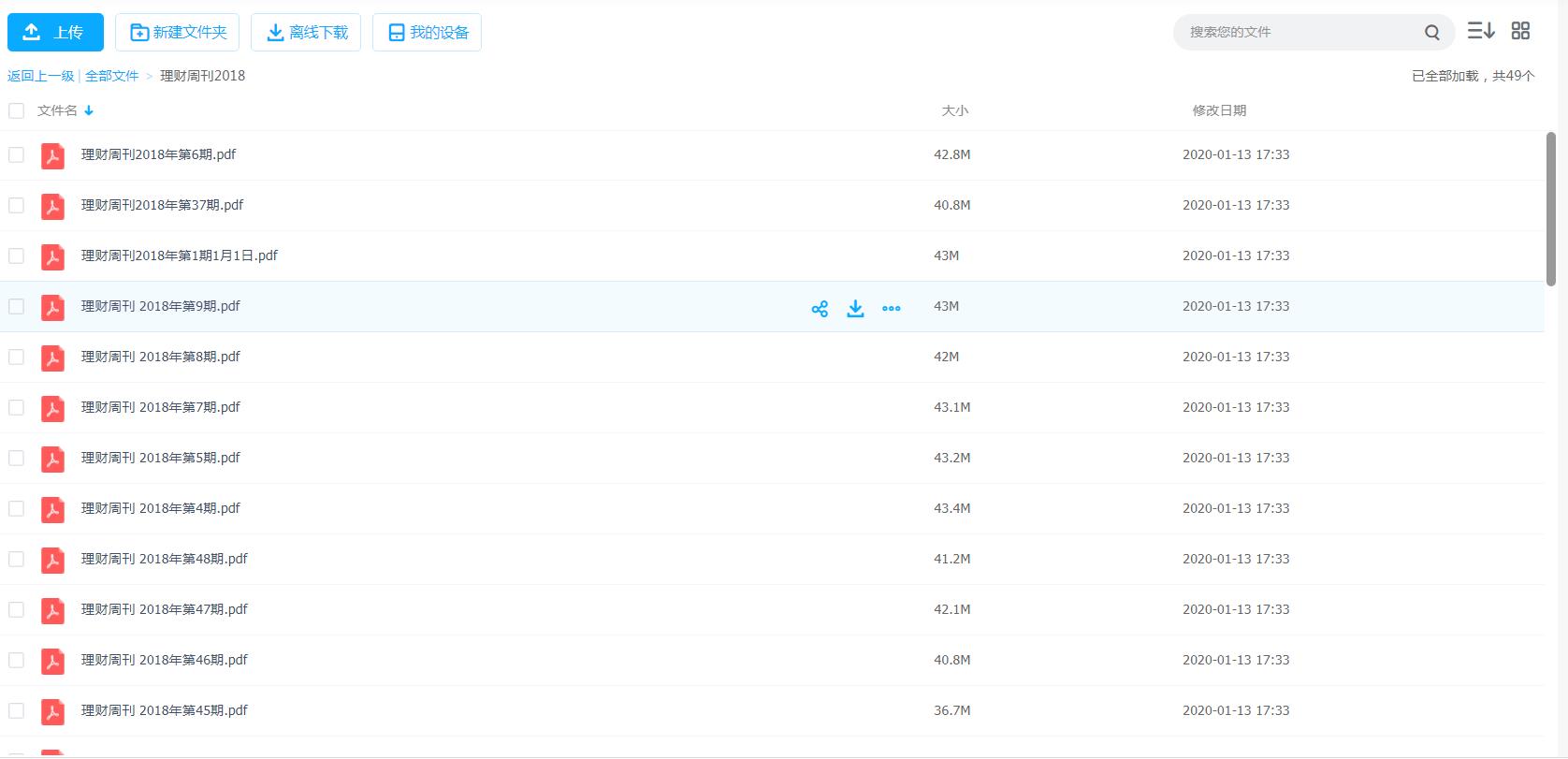Check the box for 理财周刊 2018年第46期.pdf
The width and height of the screenshot is (1568, 759).
16,660
